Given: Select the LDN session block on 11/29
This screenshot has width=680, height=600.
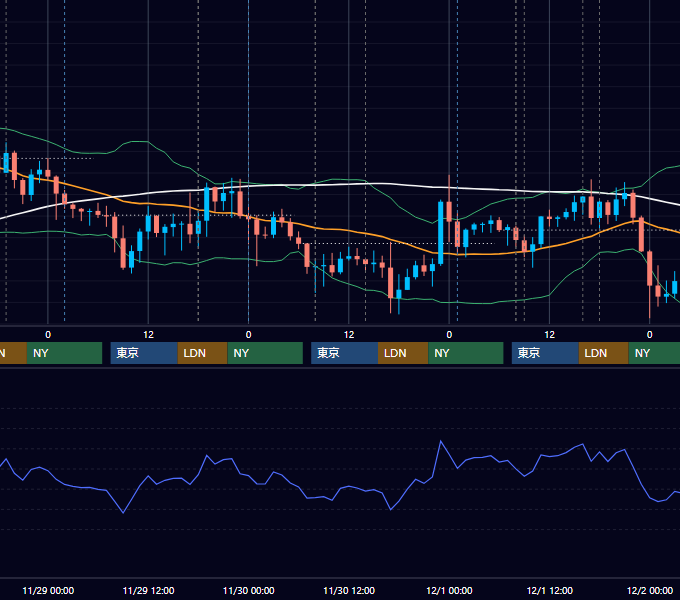Looking at the screenshot, I should coord(203,353).
